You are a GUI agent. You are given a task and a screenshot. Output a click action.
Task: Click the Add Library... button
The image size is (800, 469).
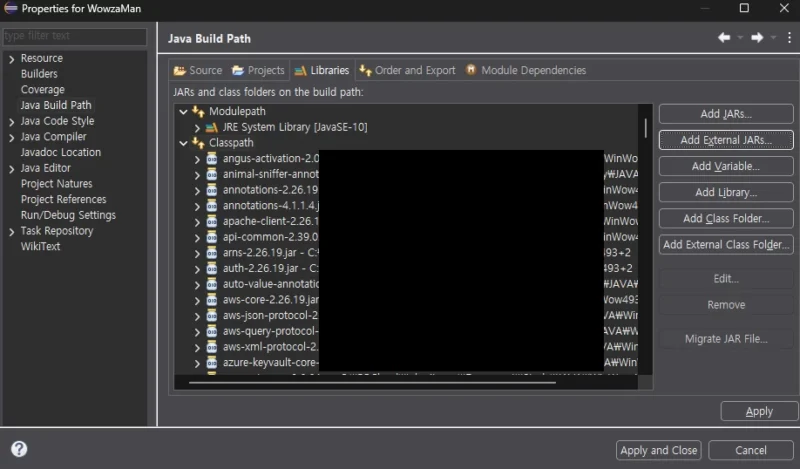[x=726, y=192]
